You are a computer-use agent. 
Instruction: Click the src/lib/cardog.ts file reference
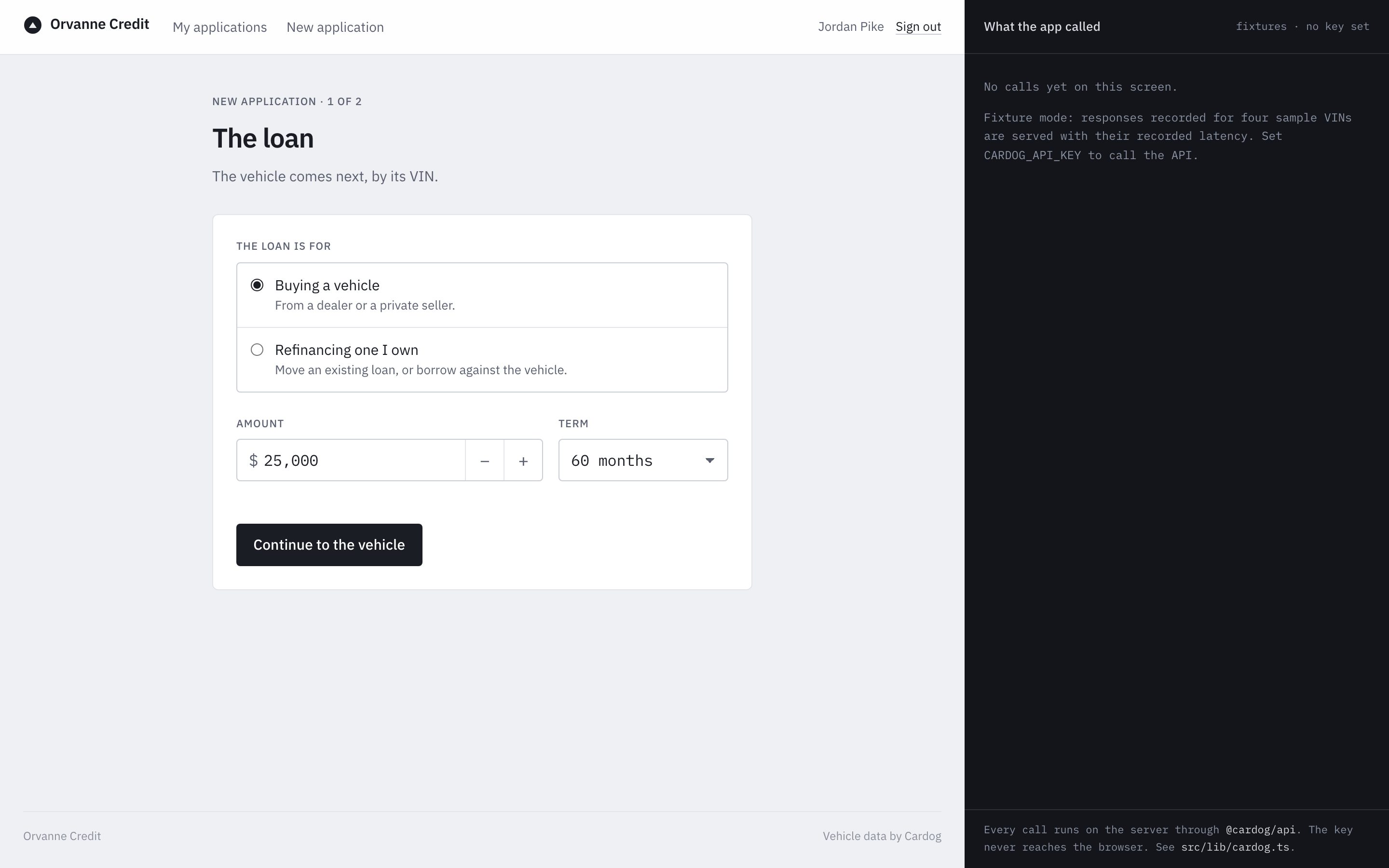click(x=1235, y=847)
